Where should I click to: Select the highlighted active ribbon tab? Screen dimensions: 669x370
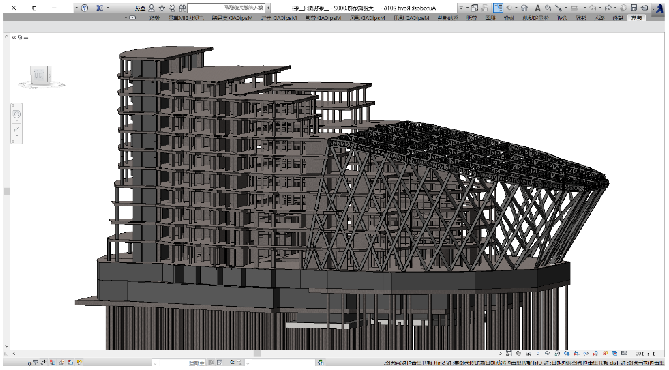click(x=636, y=18)
